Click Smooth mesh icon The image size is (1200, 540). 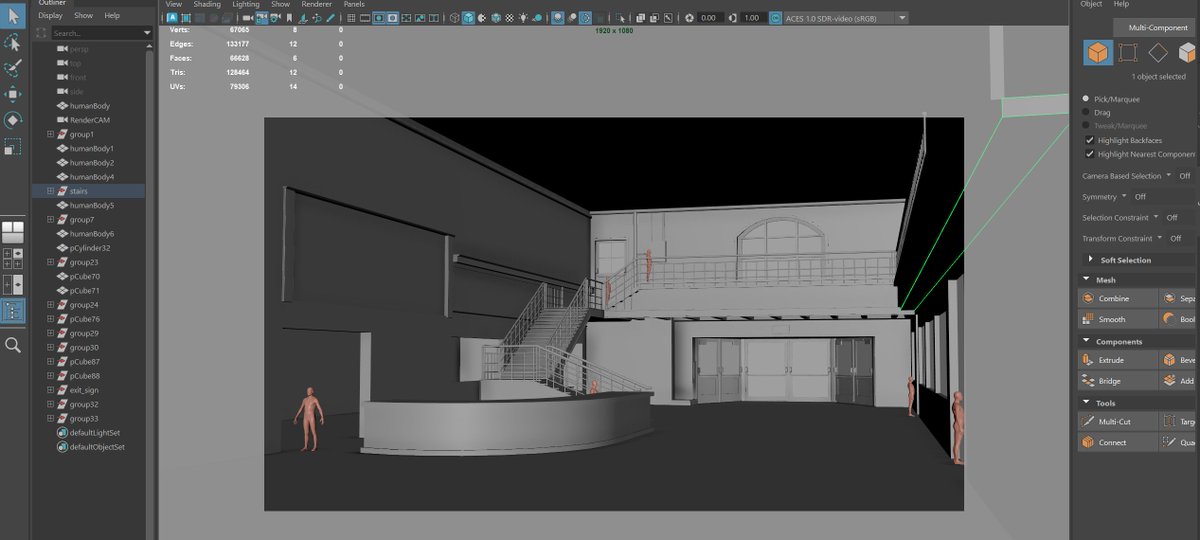pyautogui.click(x=1088, y=319)
